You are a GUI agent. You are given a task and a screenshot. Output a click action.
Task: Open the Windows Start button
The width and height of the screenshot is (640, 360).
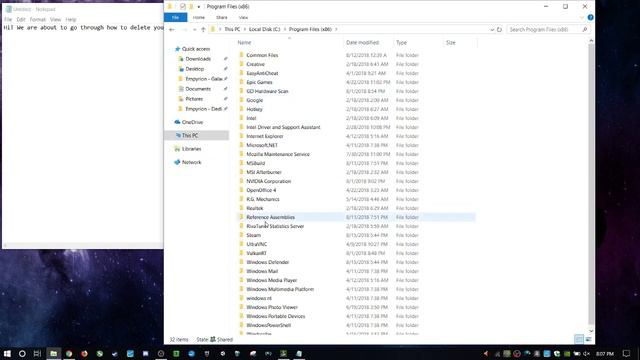7,353
